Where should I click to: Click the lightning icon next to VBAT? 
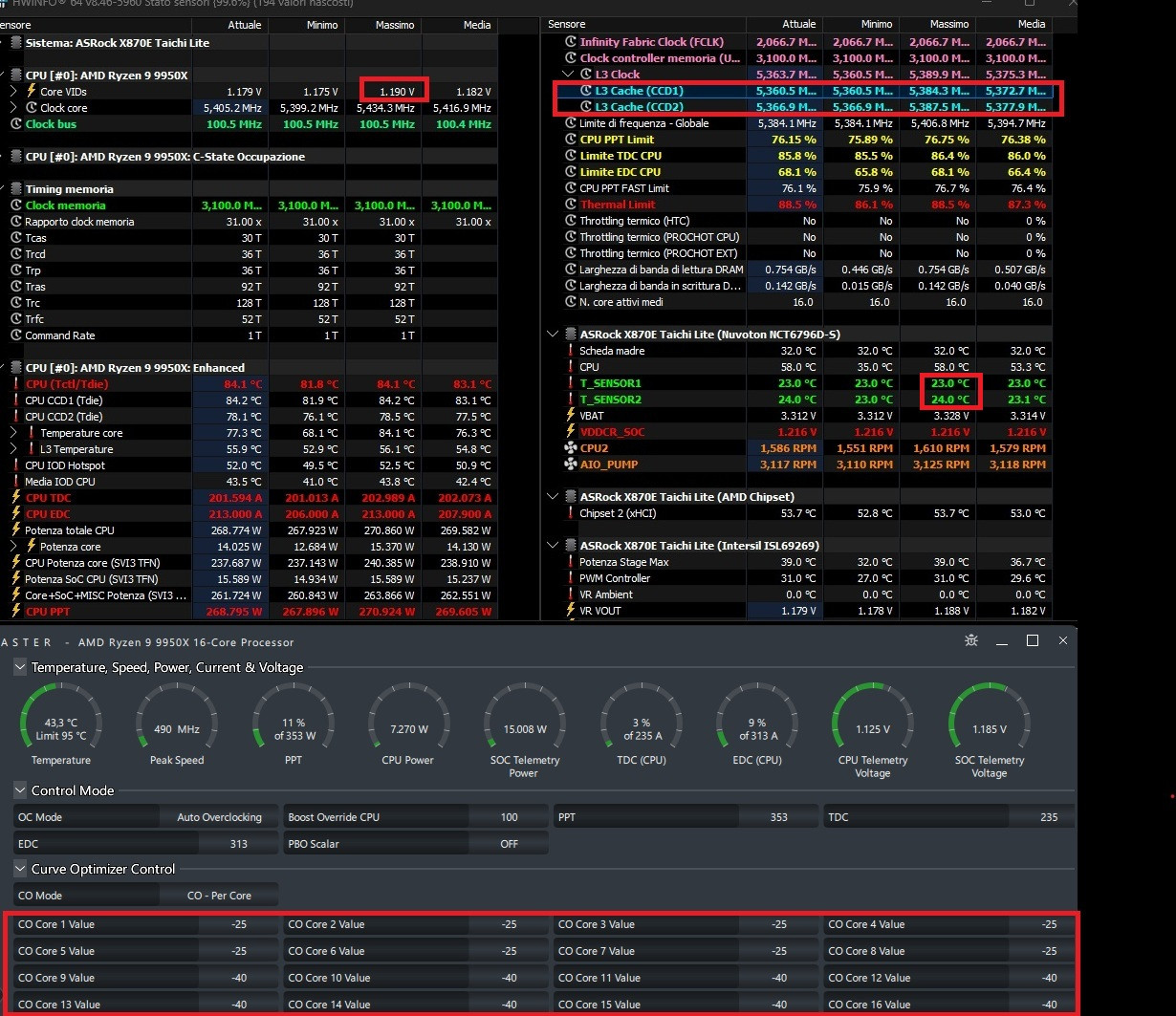tap(571, 416)
